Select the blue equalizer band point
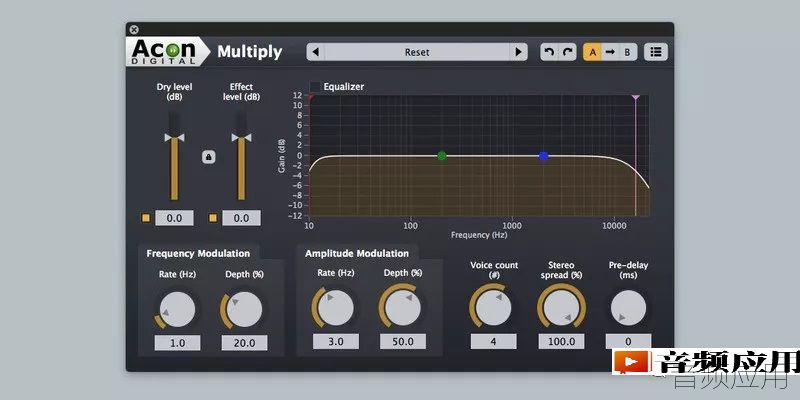 (543, 156)
